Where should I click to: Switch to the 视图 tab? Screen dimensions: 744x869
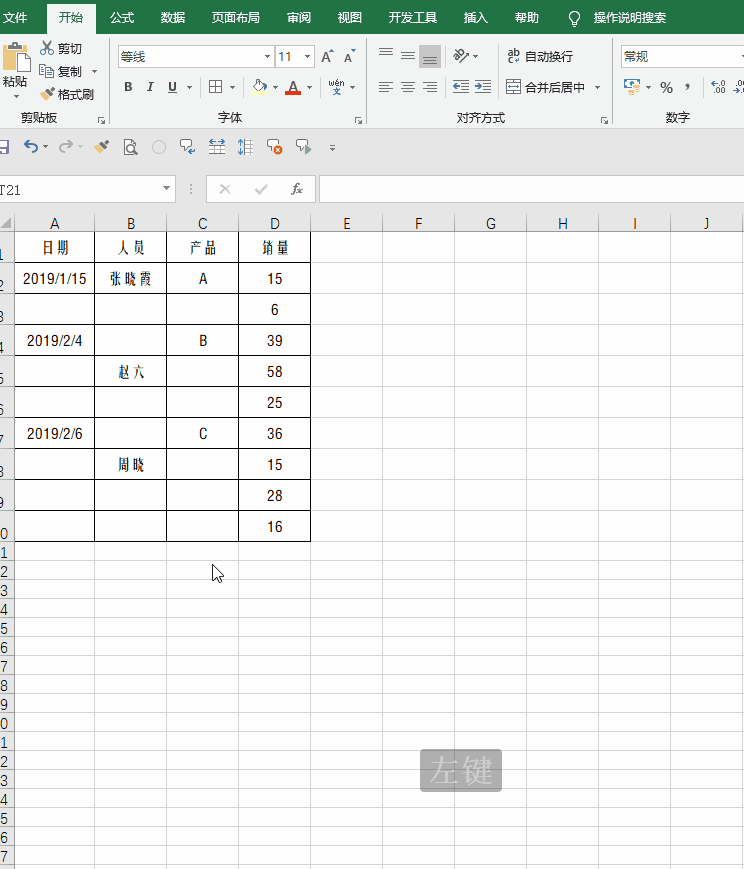349,18
